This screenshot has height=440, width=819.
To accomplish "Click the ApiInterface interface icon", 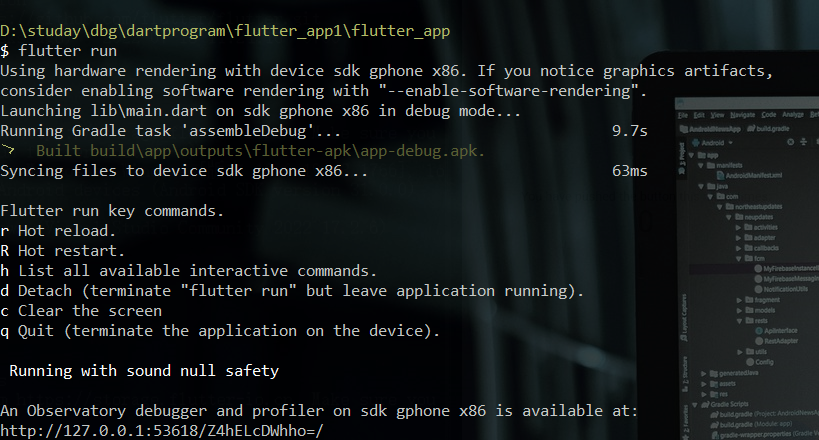I will 759,330.
